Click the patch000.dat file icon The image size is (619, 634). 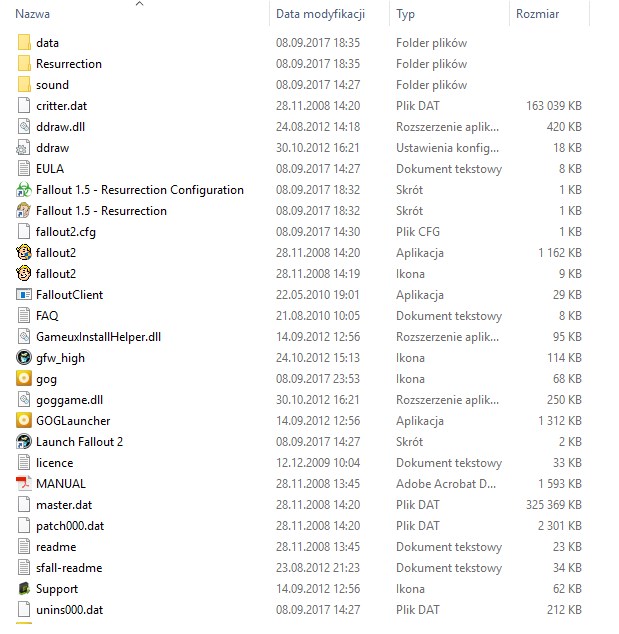pyautogui.click(x=24, y=526)
